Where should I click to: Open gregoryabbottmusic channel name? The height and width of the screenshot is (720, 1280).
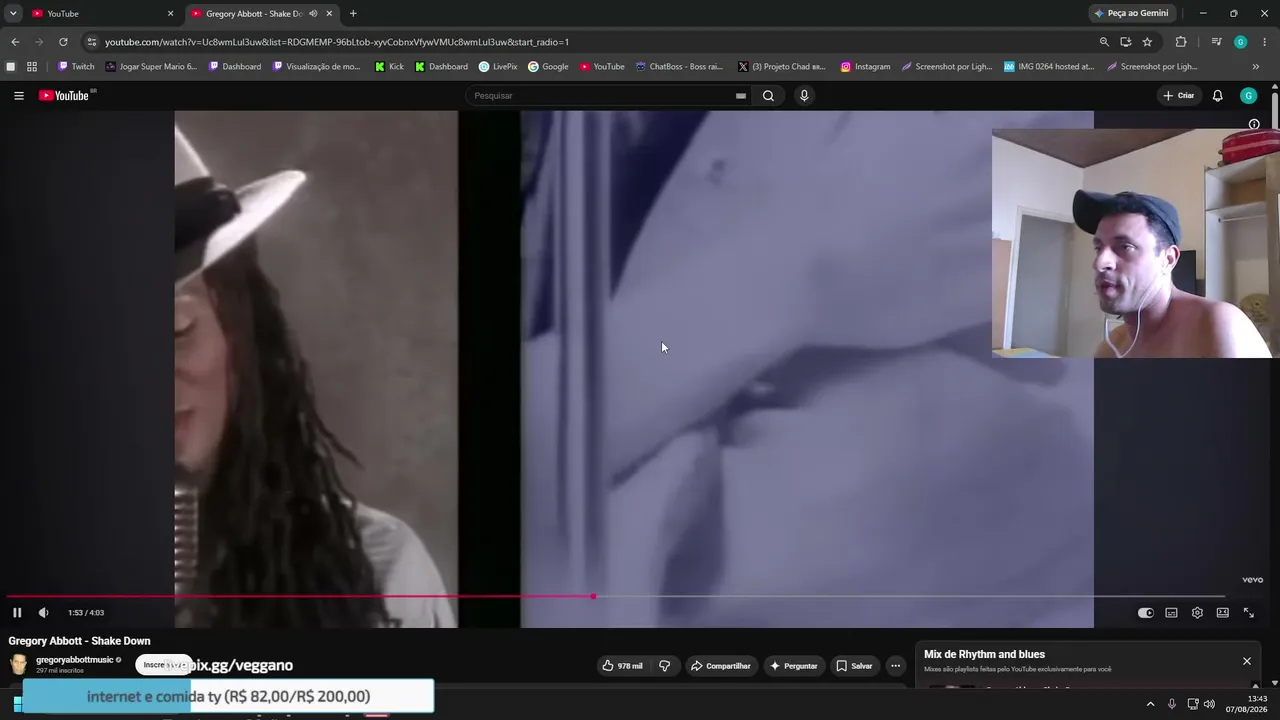[75, 660]
